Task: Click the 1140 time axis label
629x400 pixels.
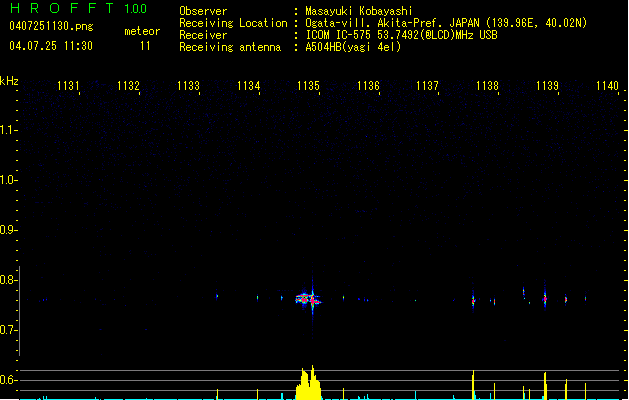Action: (607, 86)
